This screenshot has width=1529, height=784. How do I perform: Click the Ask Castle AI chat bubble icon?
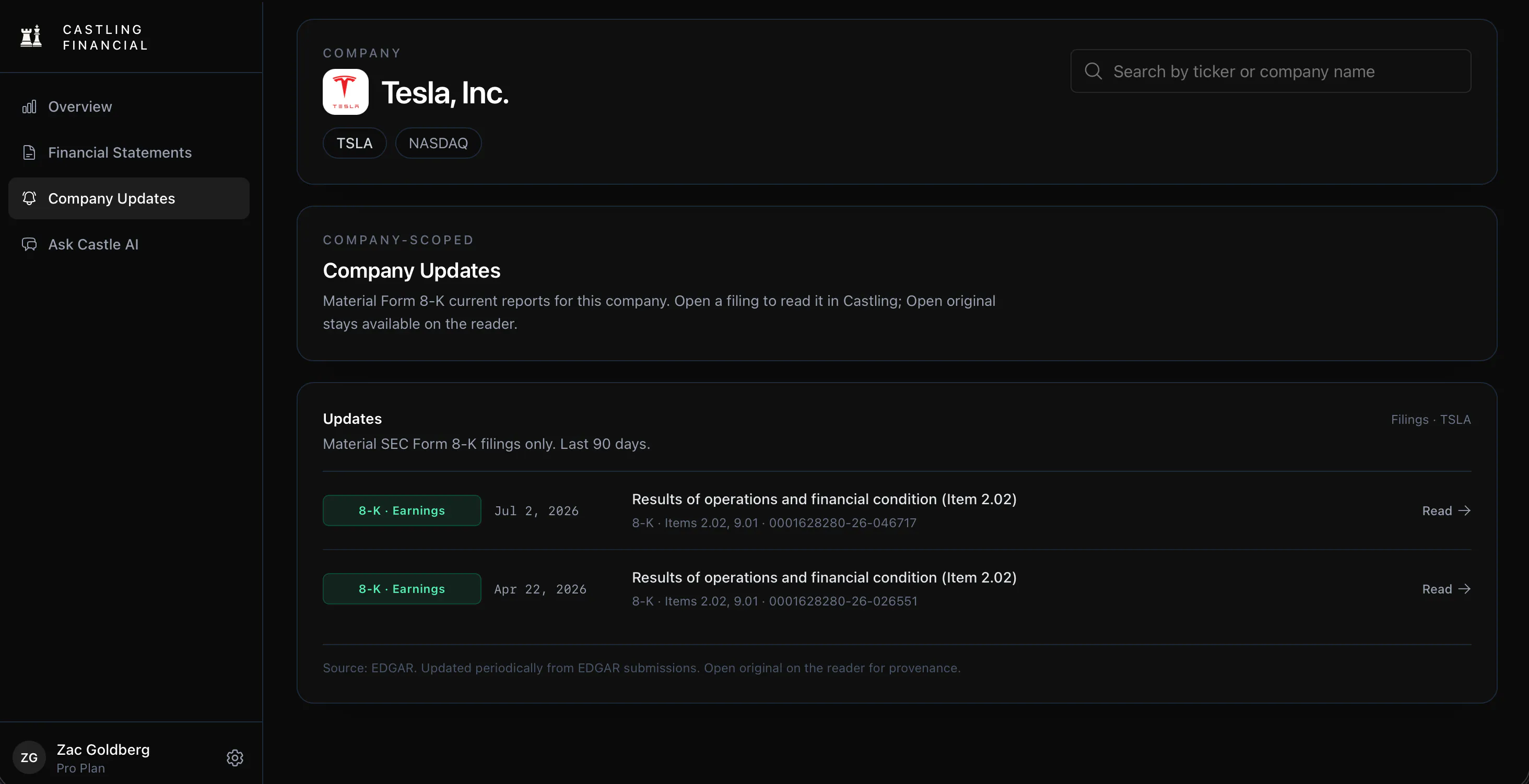click(x=29, y=244)
